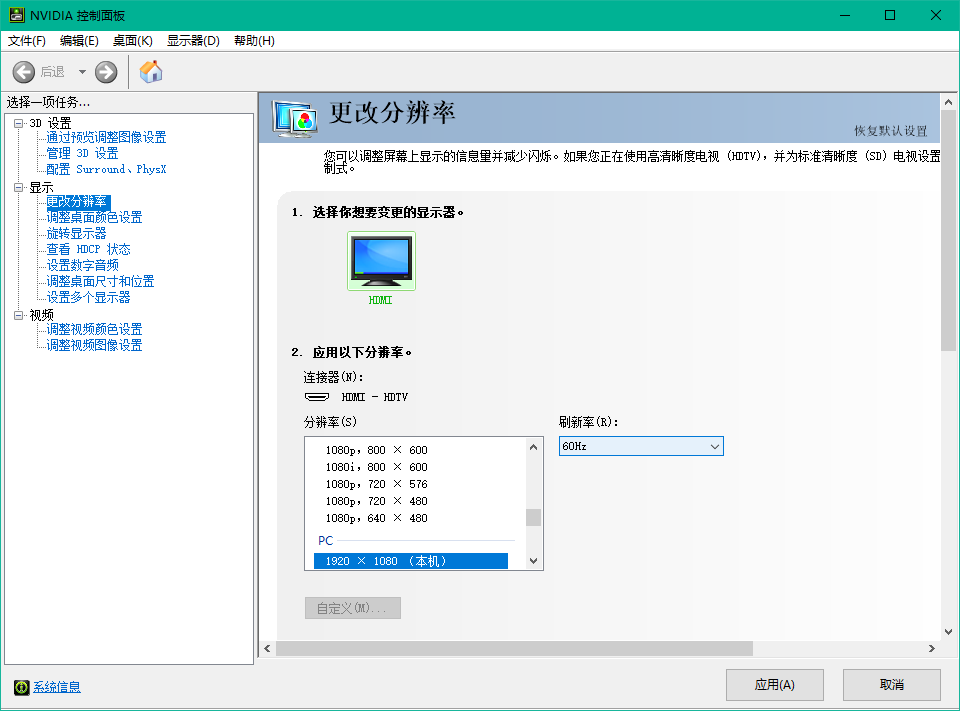The width and height of the screenshot is (960, 711).
Task: Open the 帮助(H) menu
Action: [x=254, y=41]
